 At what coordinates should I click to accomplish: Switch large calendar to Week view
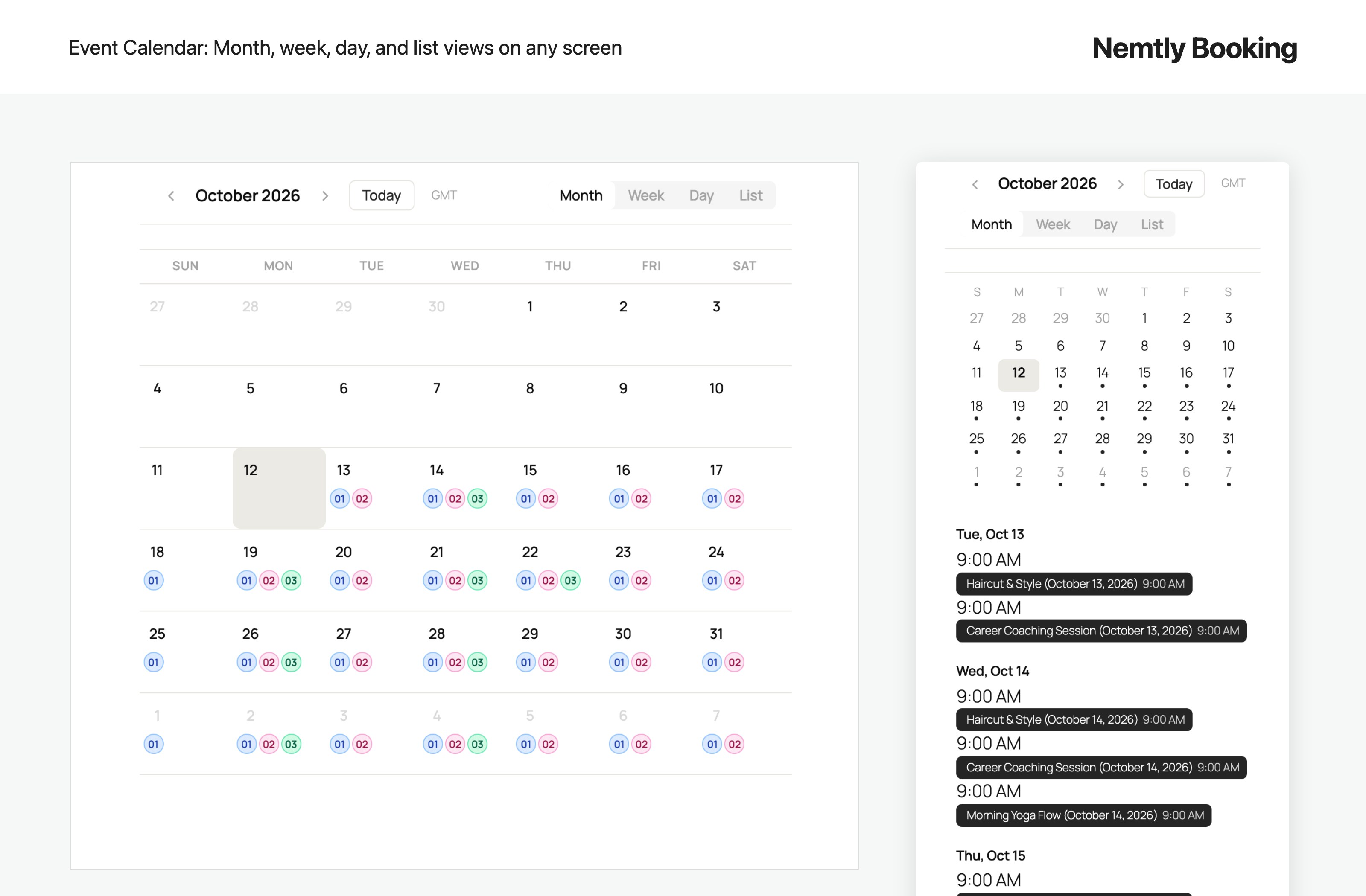coord(646,195)
